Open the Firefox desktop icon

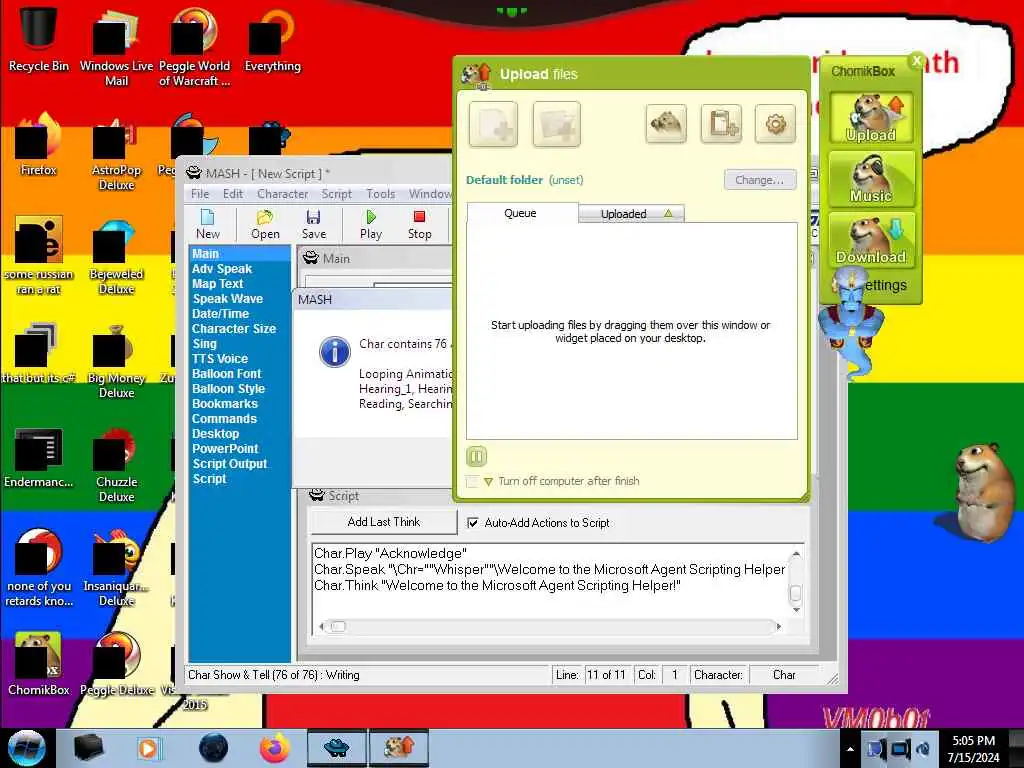[x=39, y=145]
